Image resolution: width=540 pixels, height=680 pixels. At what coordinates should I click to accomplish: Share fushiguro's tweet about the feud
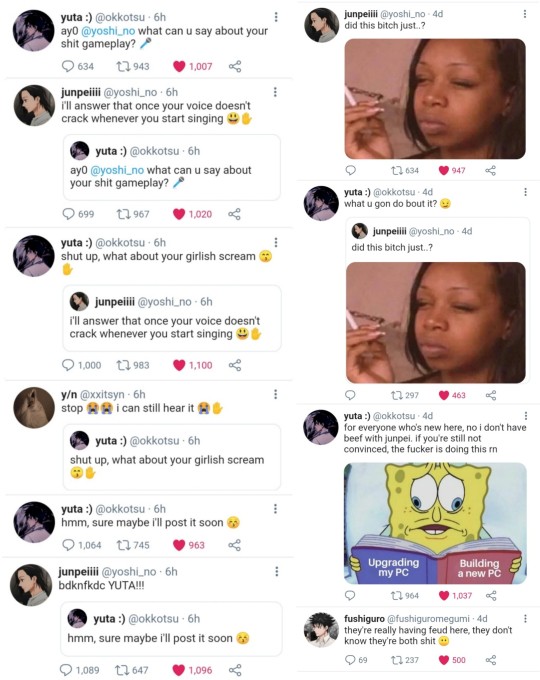coord(491,660)
